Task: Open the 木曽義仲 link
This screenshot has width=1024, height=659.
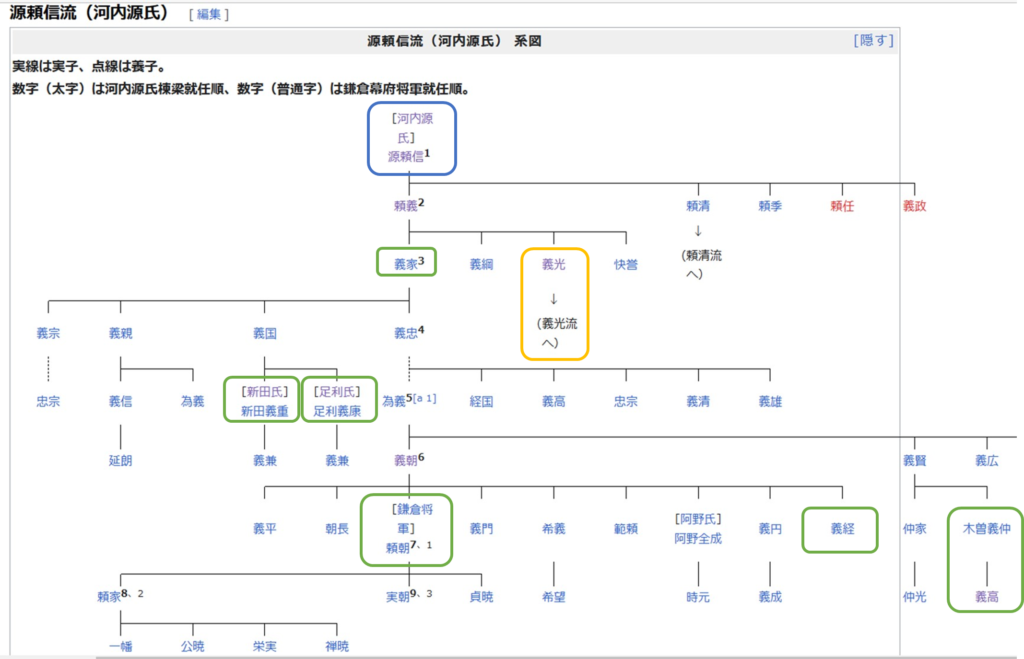Action: pos(987,528)
